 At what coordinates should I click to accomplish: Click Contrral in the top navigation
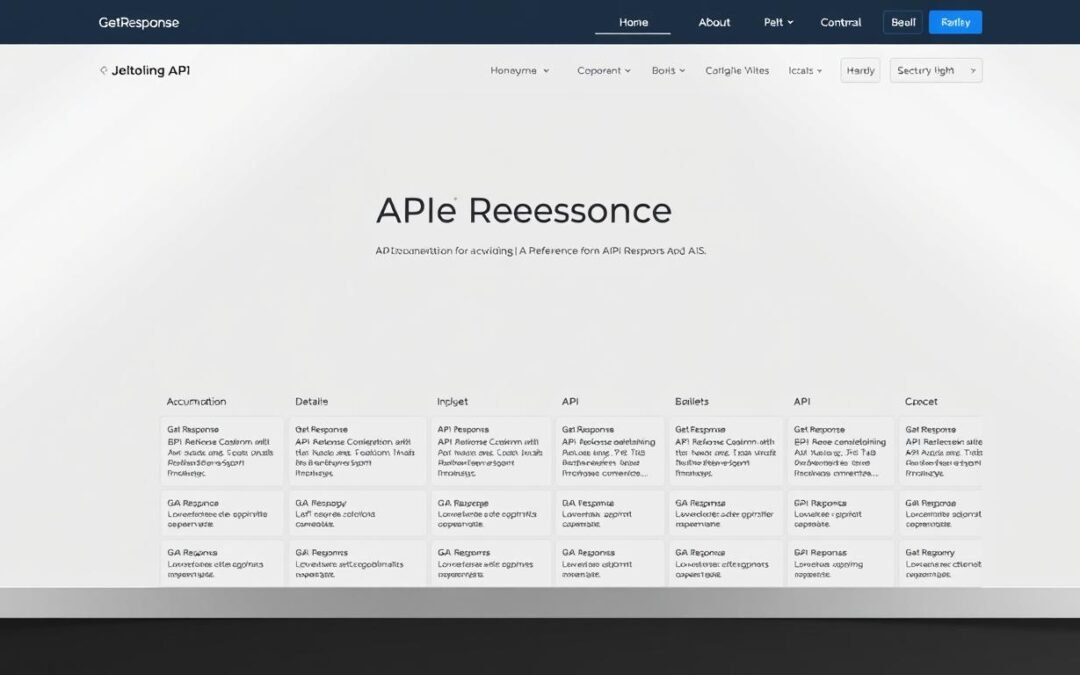pyautogui.click(x=840, y=21)
